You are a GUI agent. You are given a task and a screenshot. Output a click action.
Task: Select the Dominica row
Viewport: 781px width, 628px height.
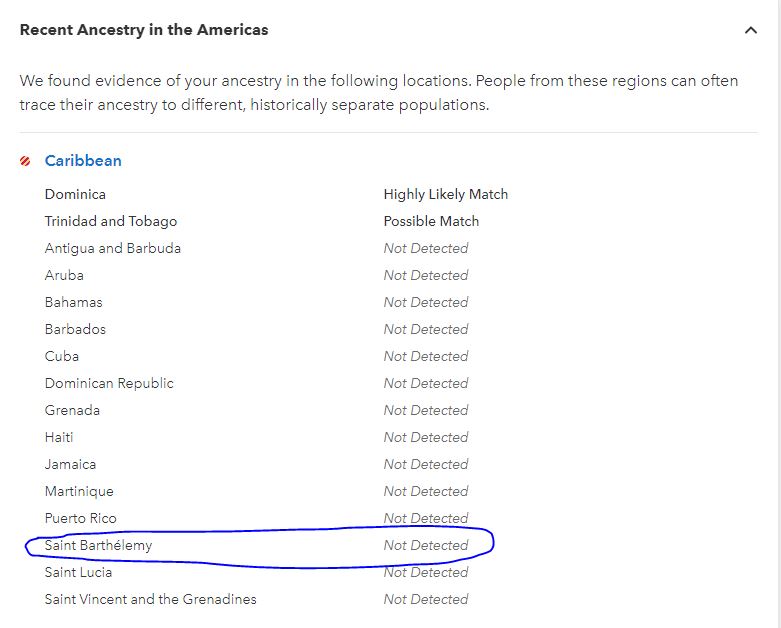[75, 194]
